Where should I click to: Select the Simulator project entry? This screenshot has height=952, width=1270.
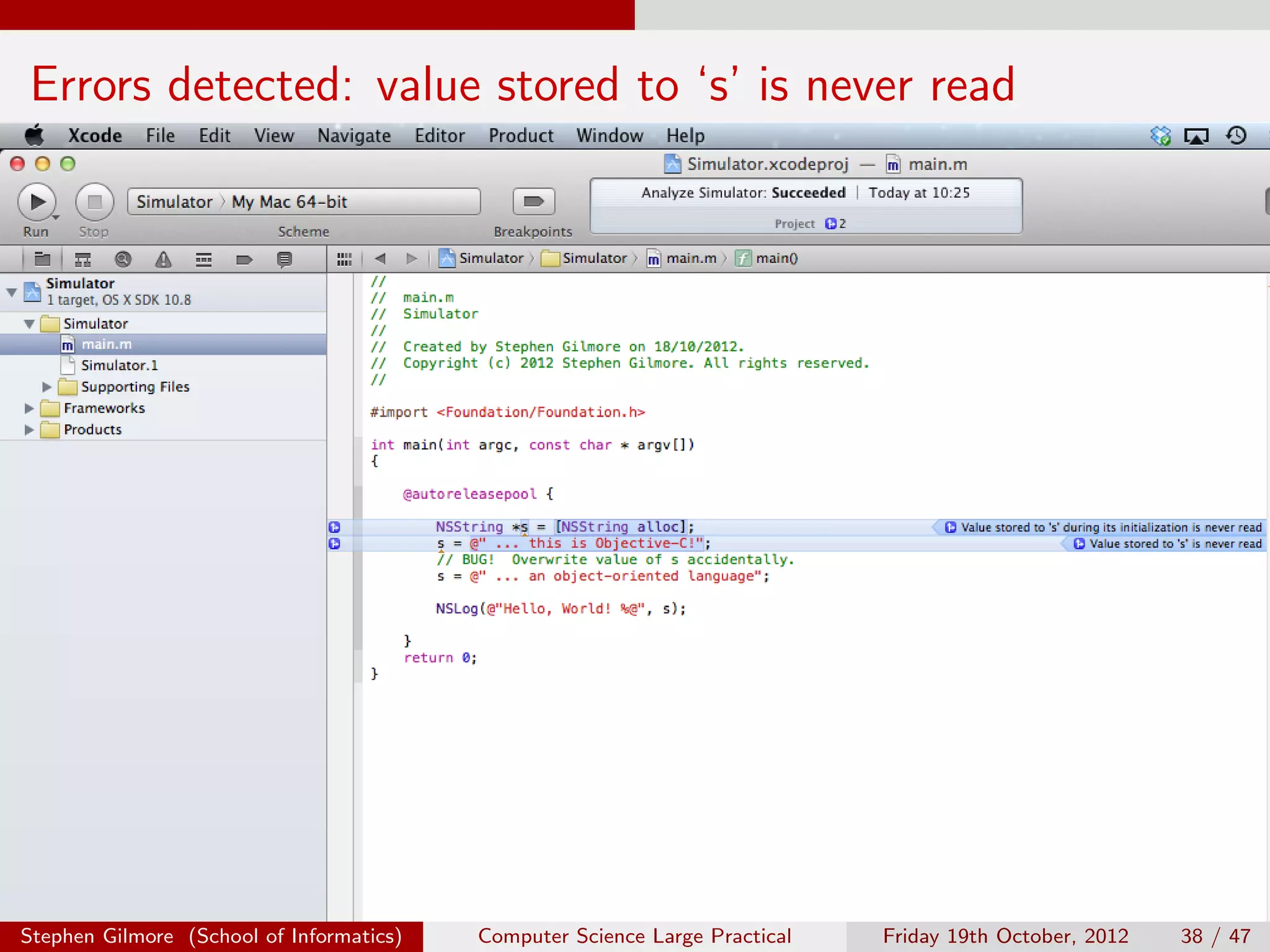click(163, 291)
